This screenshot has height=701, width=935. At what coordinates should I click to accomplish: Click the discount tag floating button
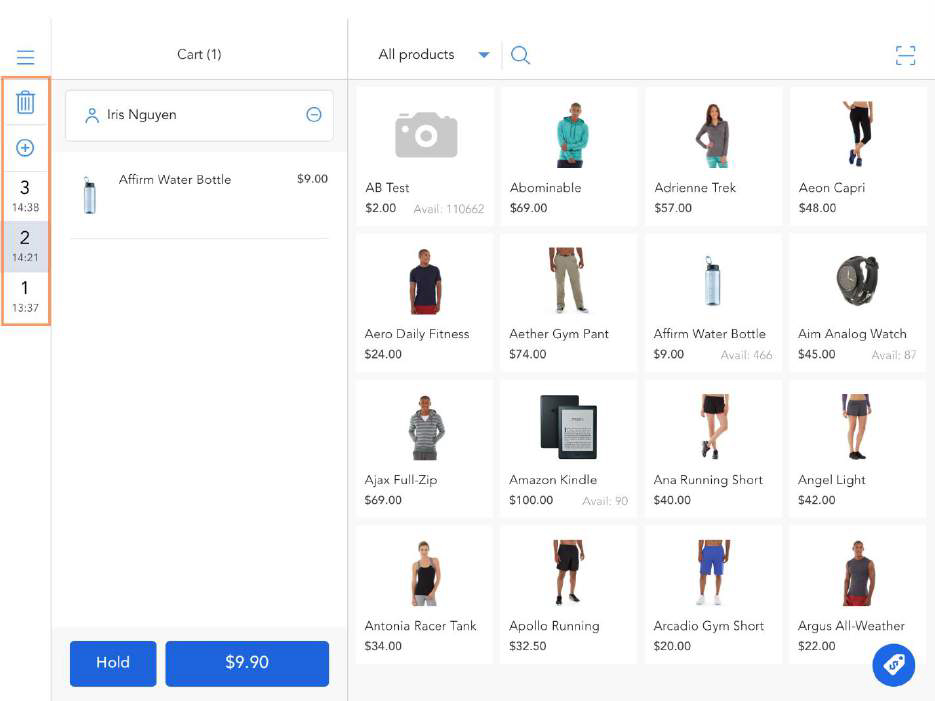pyautogui.click(x=893, y=665)
